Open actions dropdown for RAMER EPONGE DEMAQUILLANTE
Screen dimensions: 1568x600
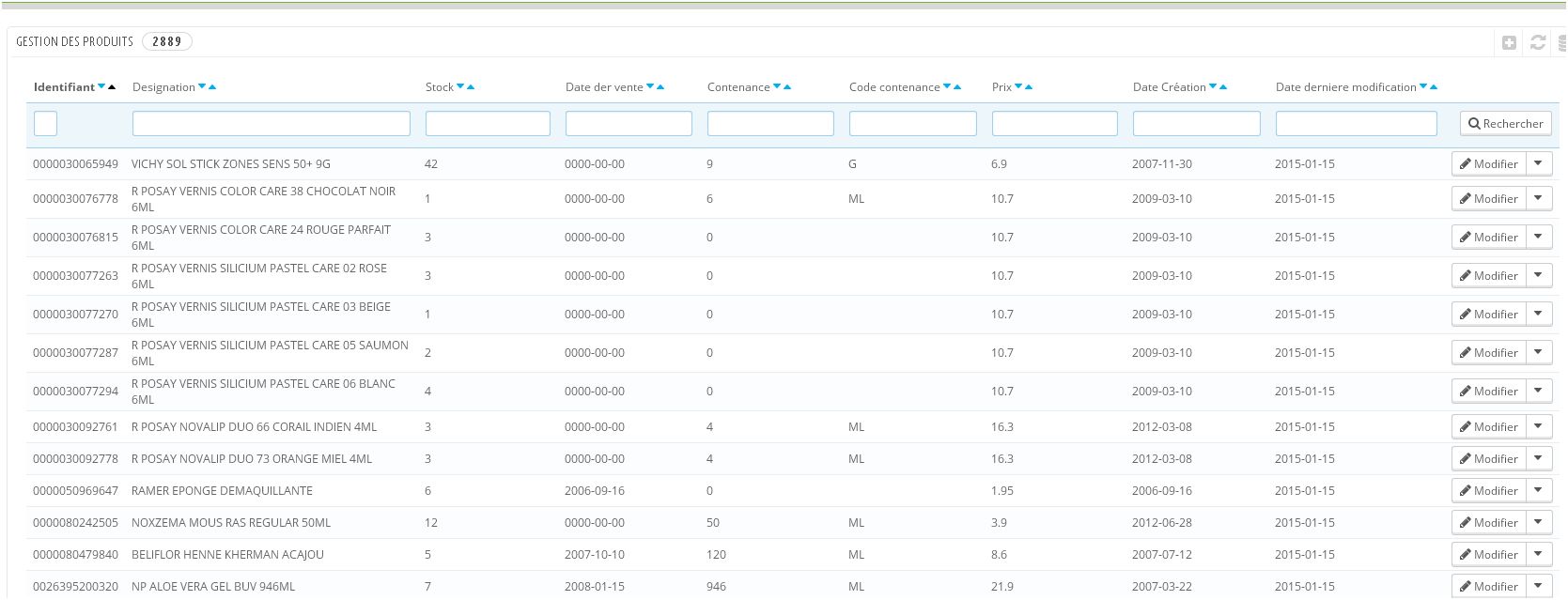(x=1539, y=490)
